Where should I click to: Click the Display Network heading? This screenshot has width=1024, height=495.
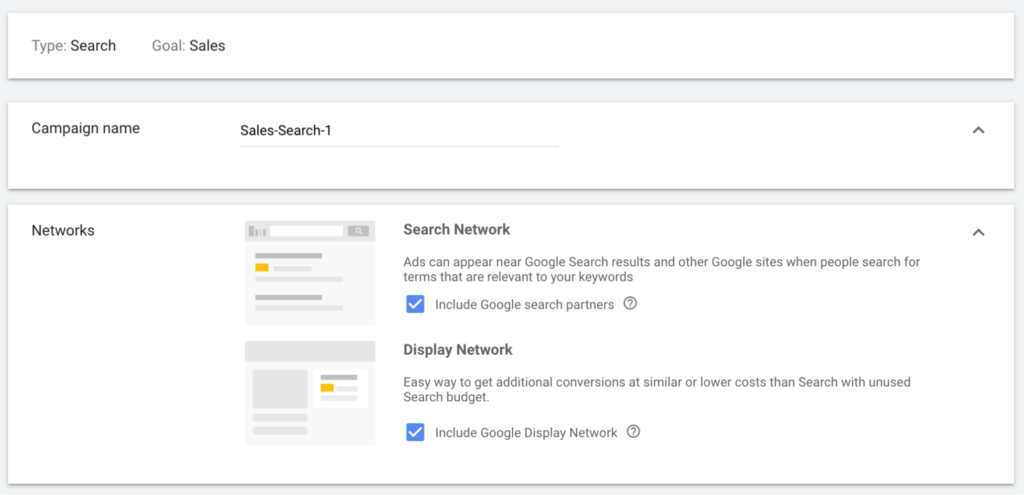tap(458, 350)
